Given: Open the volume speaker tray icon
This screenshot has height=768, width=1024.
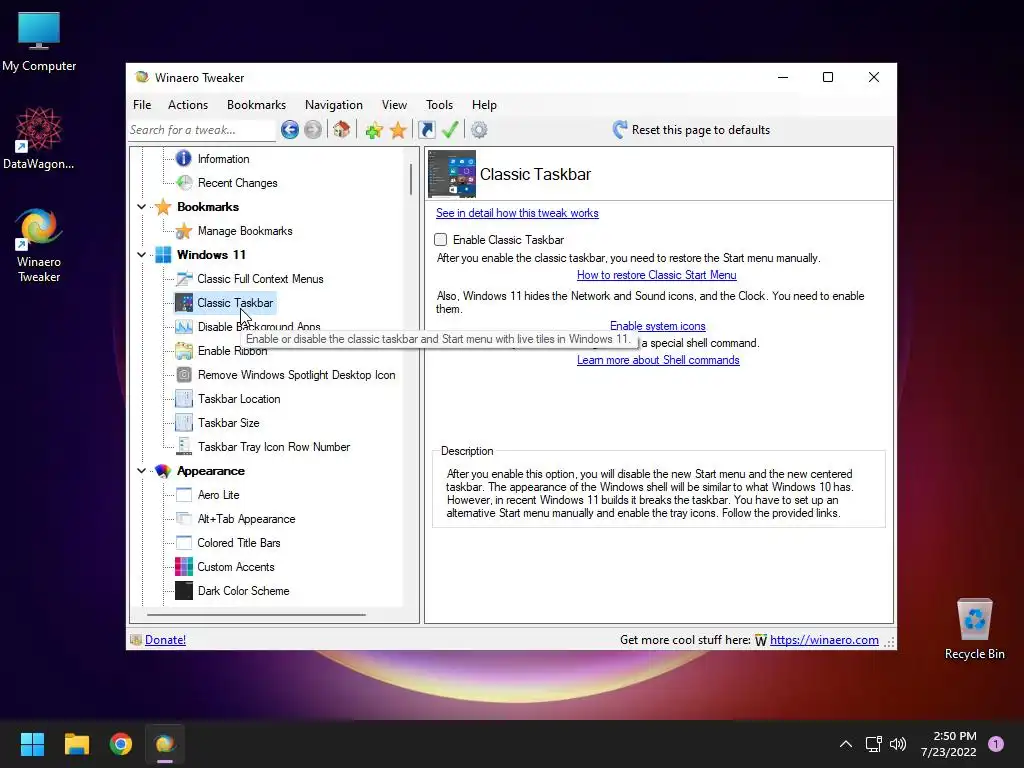Looking at the screenshot, I should [899, 744].
